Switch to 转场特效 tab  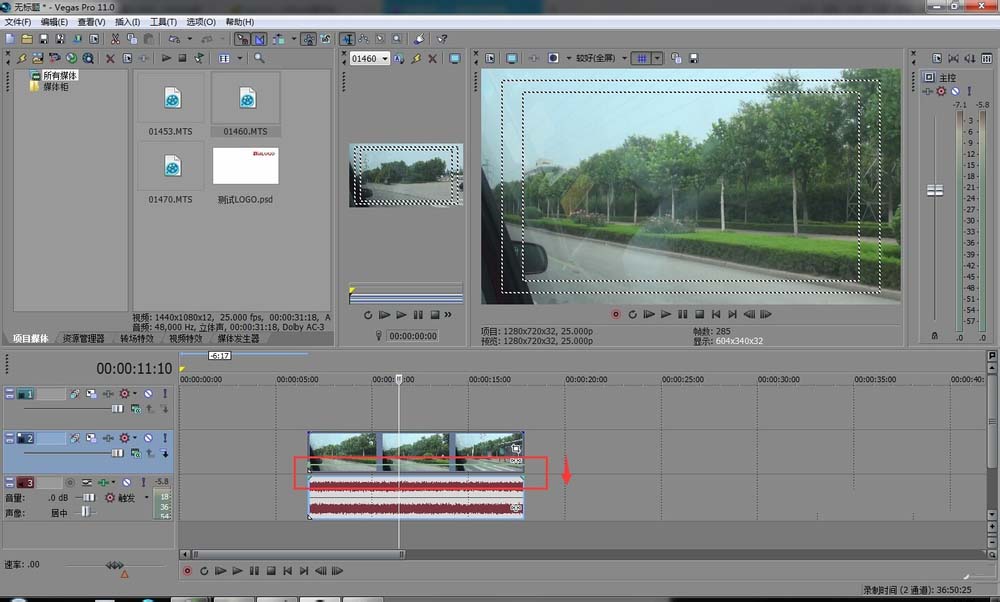click(x=136, y=339)
